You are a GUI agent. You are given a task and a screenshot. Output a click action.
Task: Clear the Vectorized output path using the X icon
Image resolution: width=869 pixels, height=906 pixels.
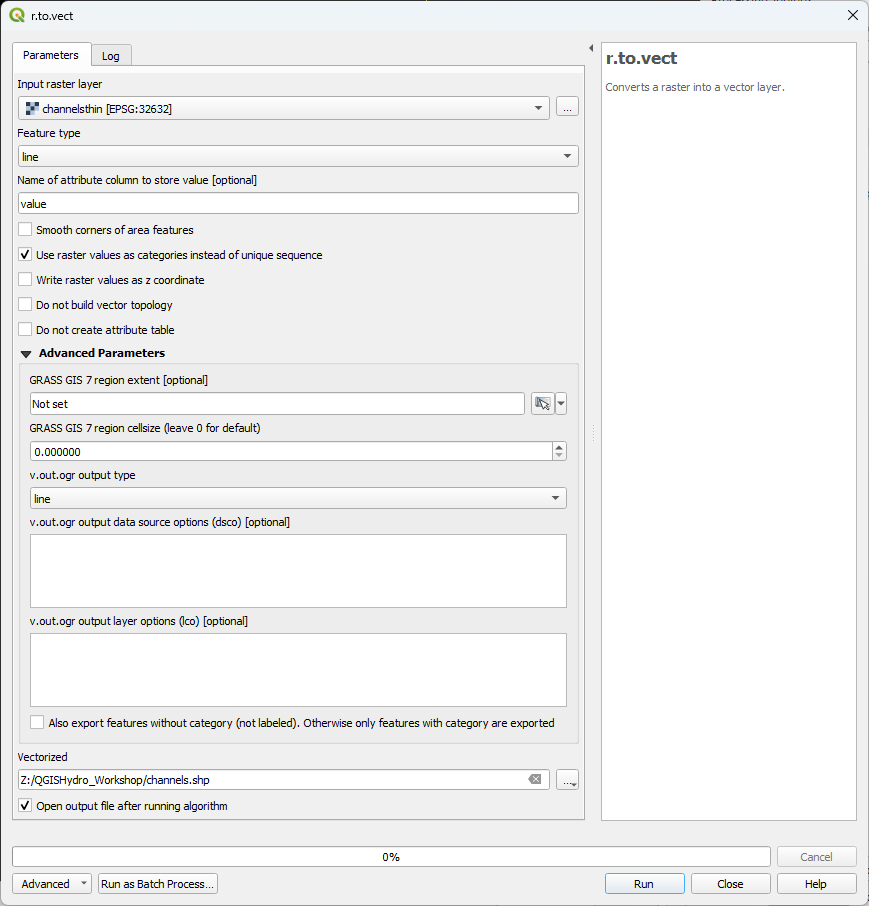click(x=535, y=779)
